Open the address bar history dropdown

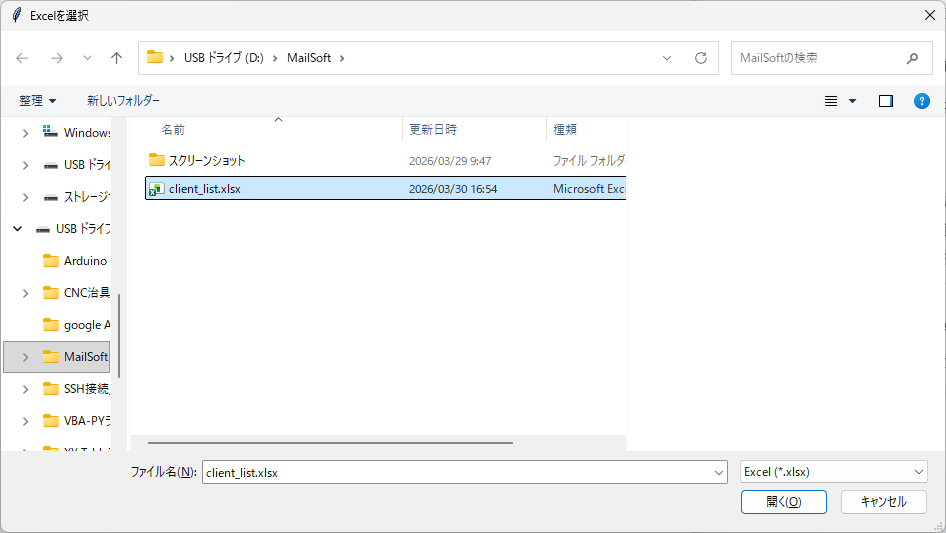[667, 58]
